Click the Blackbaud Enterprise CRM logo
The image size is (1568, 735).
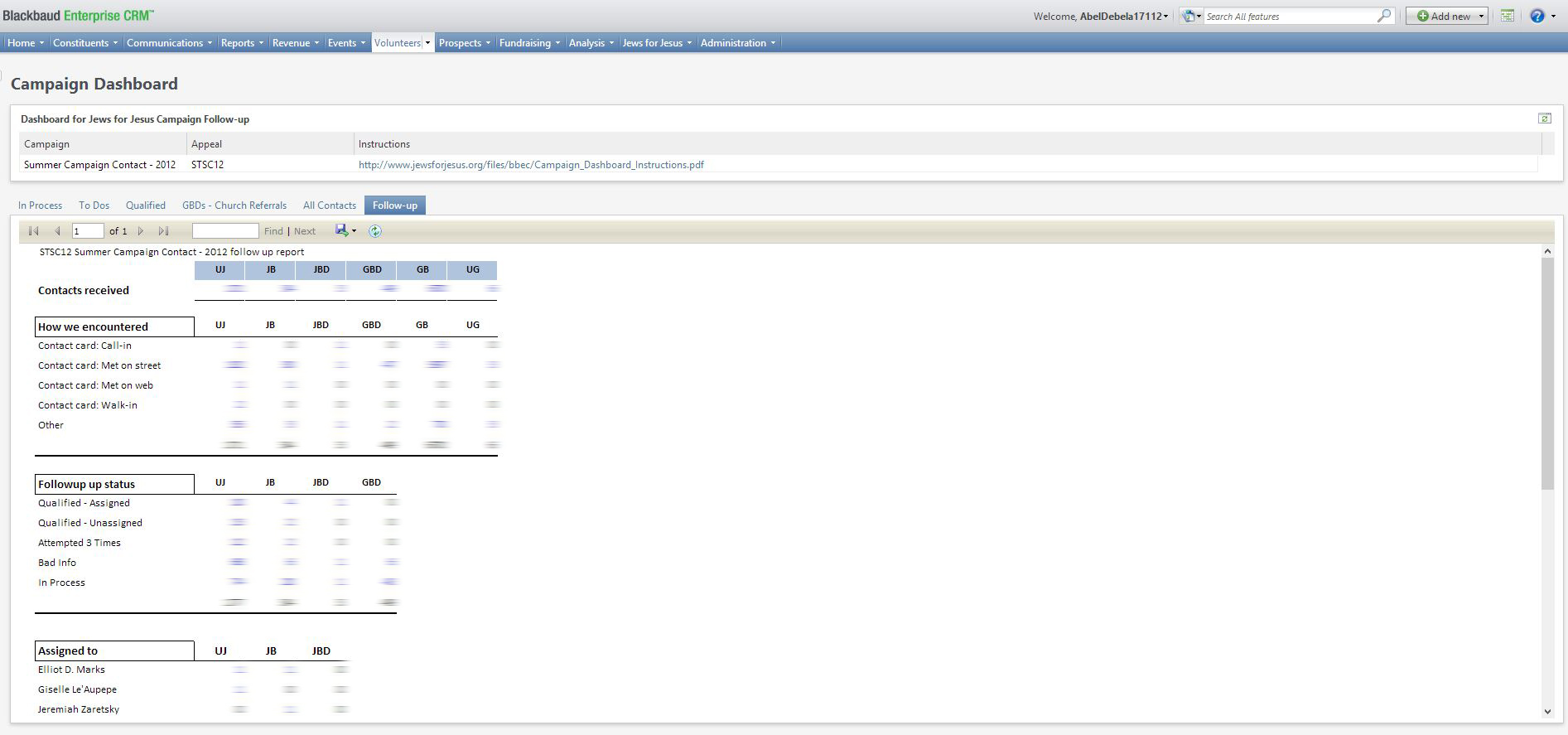point(78,16)
